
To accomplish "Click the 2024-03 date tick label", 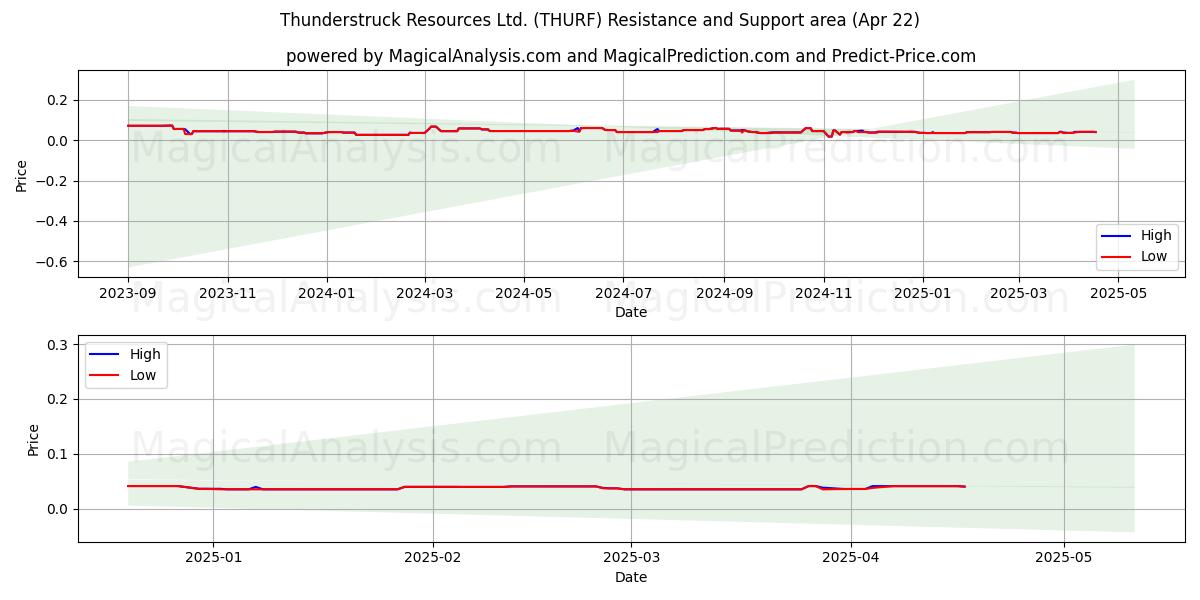I will [x=426, y=294].
